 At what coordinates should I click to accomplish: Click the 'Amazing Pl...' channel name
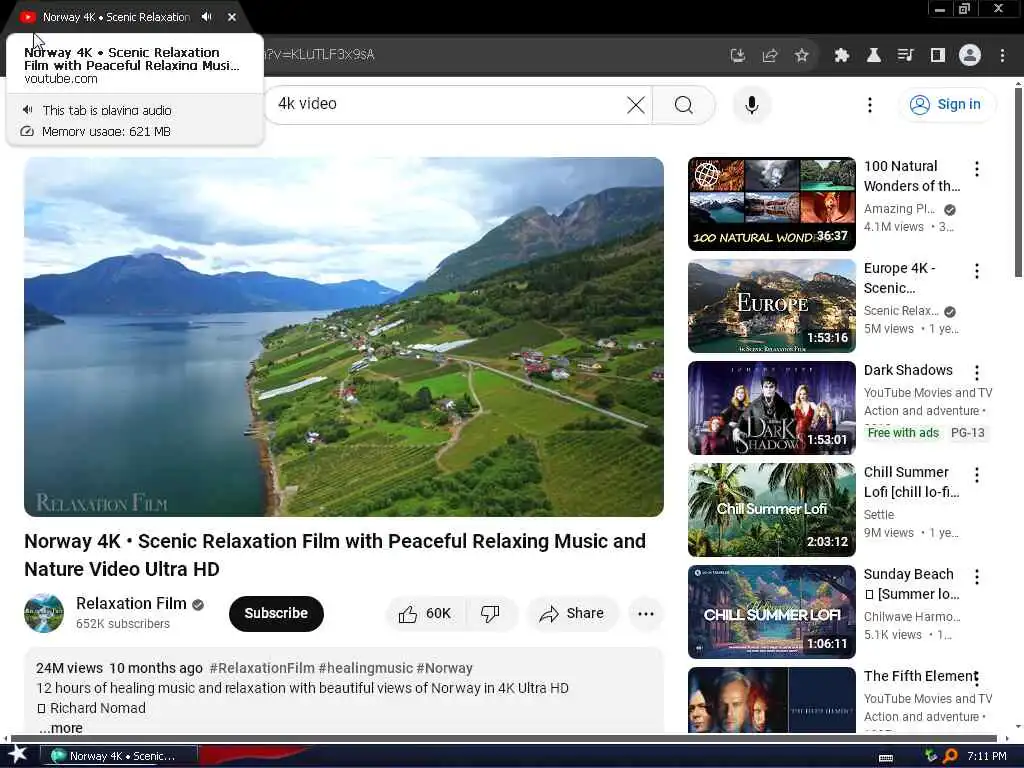point(899,209)
